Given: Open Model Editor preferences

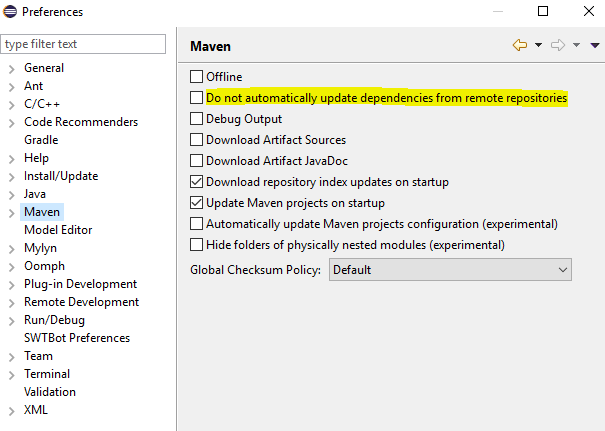Looking at the screenshot, I should (58, 230).
